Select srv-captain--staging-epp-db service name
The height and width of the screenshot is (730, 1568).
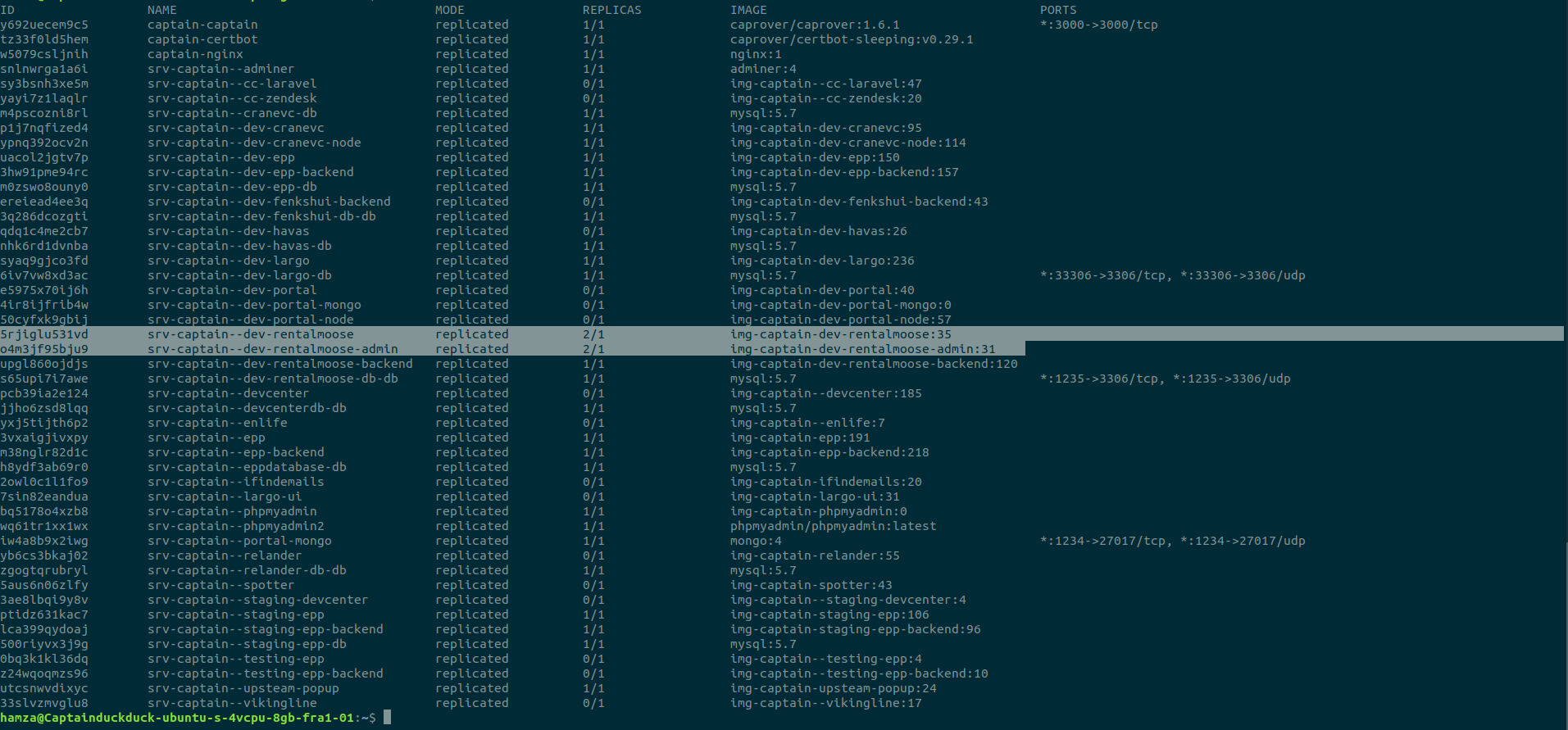click(x=247, y=644)
